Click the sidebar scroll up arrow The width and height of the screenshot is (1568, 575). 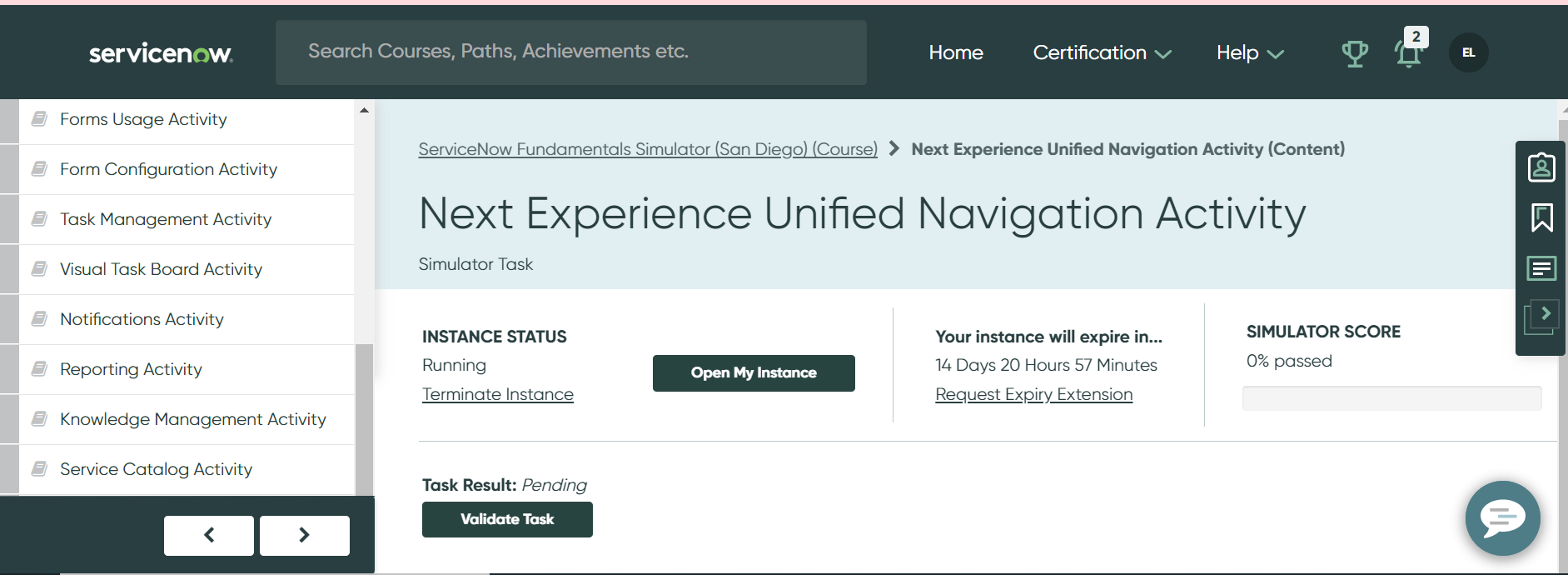tap(364, 110)
